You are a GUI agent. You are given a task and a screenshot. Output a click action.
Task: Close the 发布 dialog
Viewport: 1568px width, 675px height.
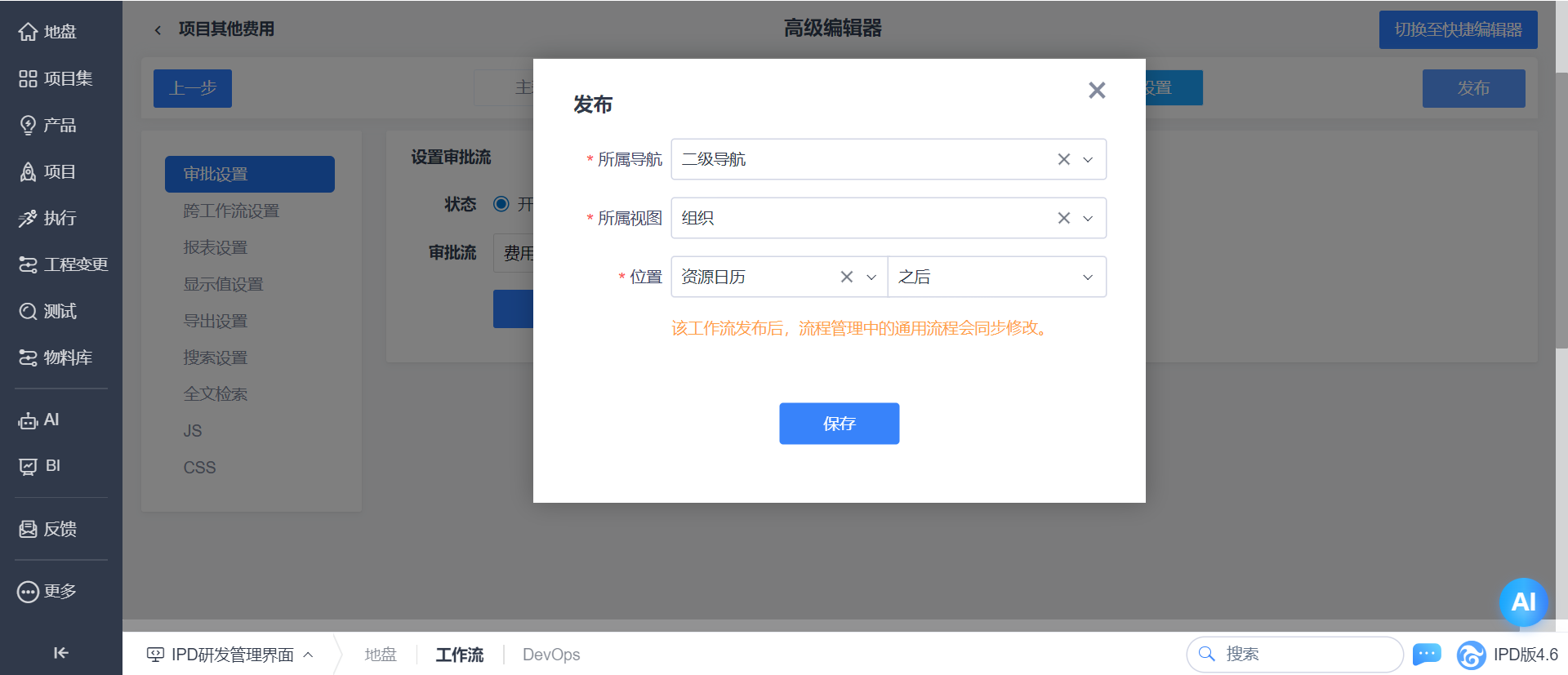(x=1097, y=90)
